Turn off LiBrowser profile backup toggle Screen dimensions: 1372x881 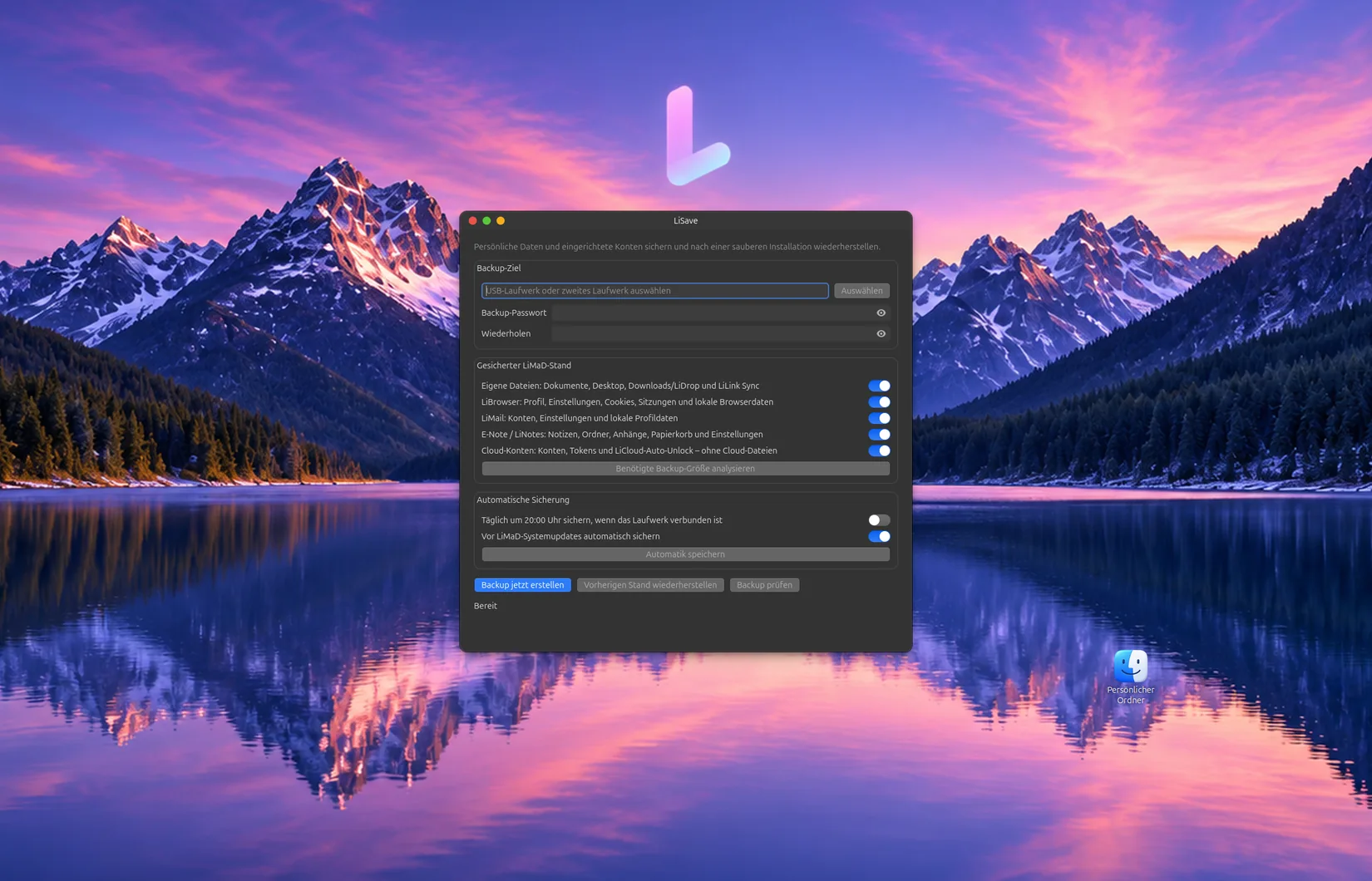[x=879, y=402]
